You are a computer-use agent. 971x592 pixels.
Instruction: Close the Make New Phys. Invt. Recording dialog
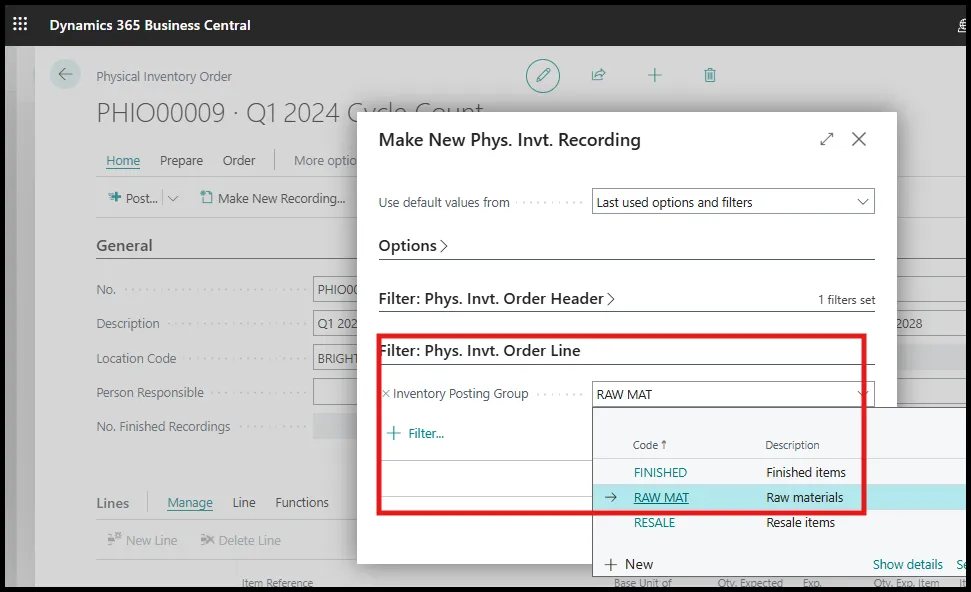tap(859, 139)
